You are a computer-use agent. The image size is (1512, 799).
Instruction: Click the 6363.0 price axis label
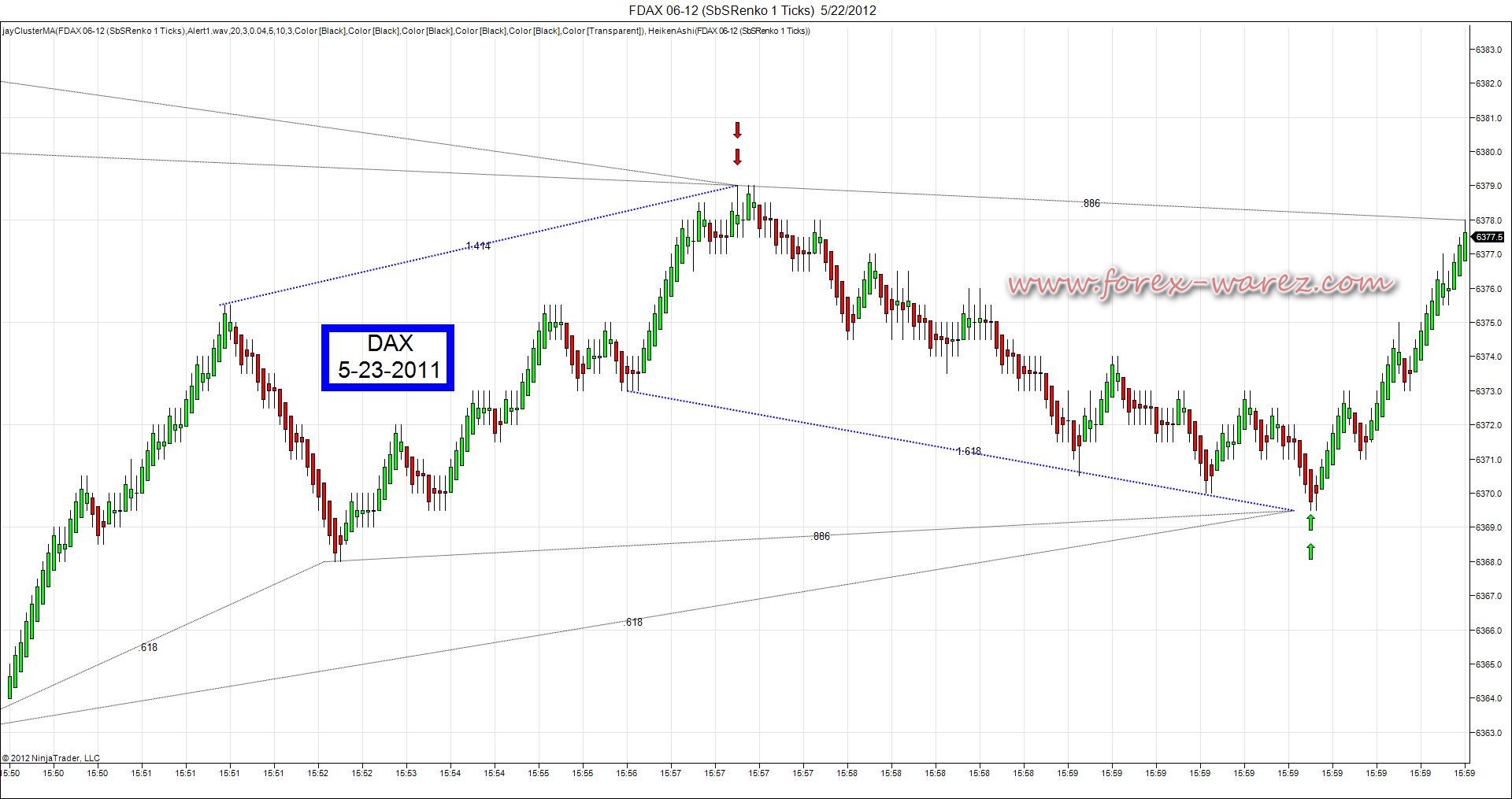point(1488,733)
